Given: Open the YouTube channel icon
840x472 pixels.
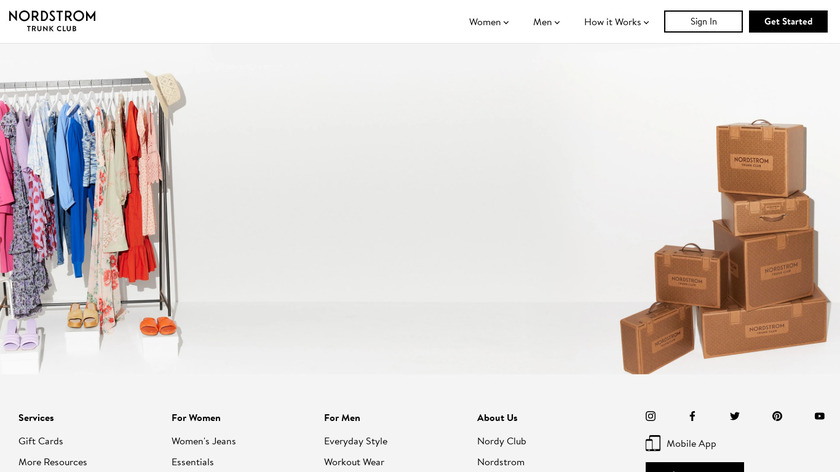Looking at the screenshot, I should (819, 416).
